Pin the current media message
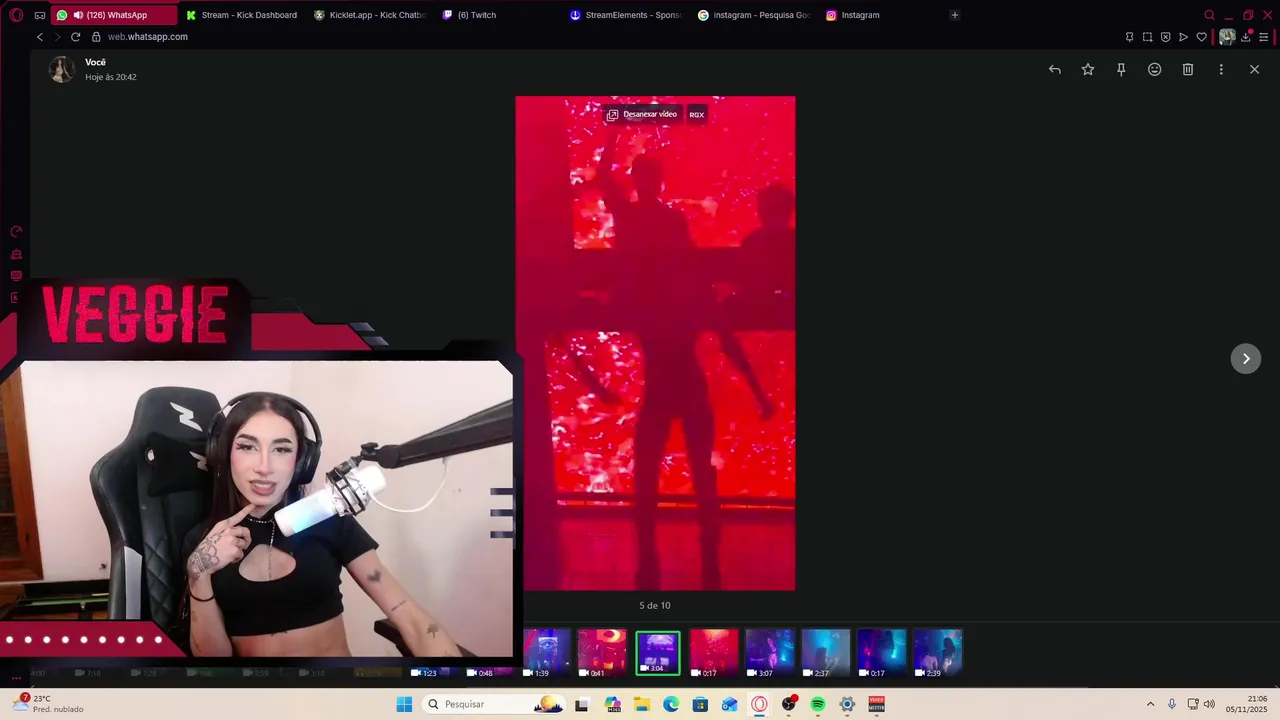 [1121, 69]
